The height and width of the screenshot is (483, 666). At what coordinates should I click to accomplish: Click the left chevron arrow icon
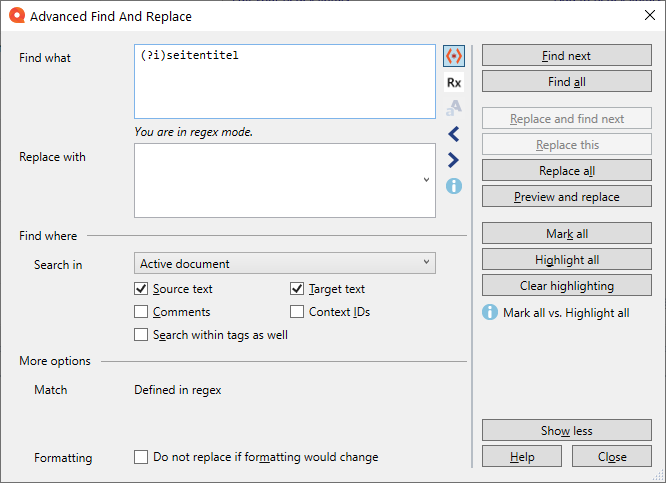pos(454,134)
